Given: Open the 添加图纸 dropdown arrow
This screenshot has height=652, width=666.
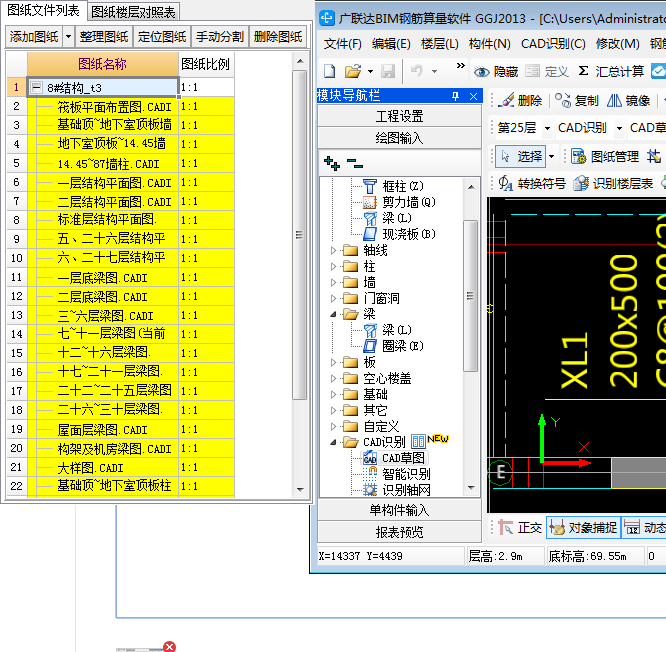Looking at the screenshot, I should tap(68, 37).
